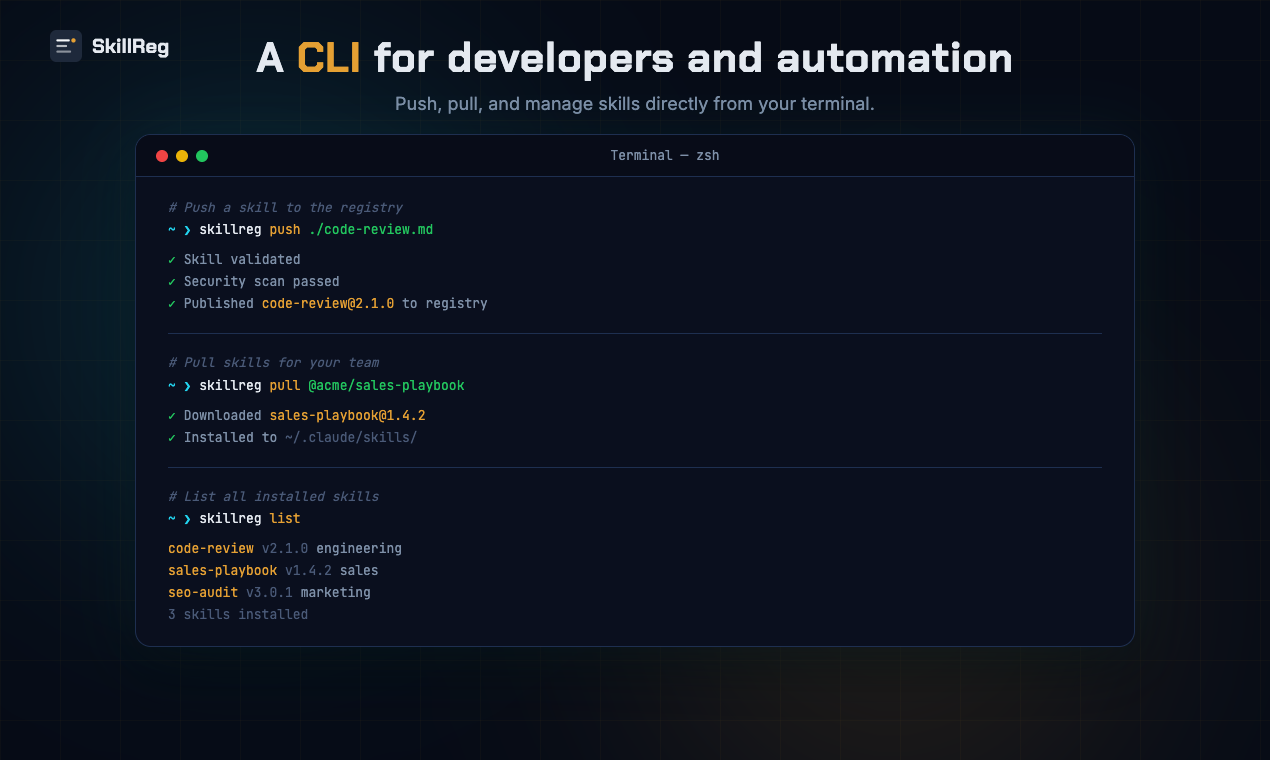Click the "./code-review.md" file path
The width and height of the screenshot is (1270, 760).
(371, 230)
